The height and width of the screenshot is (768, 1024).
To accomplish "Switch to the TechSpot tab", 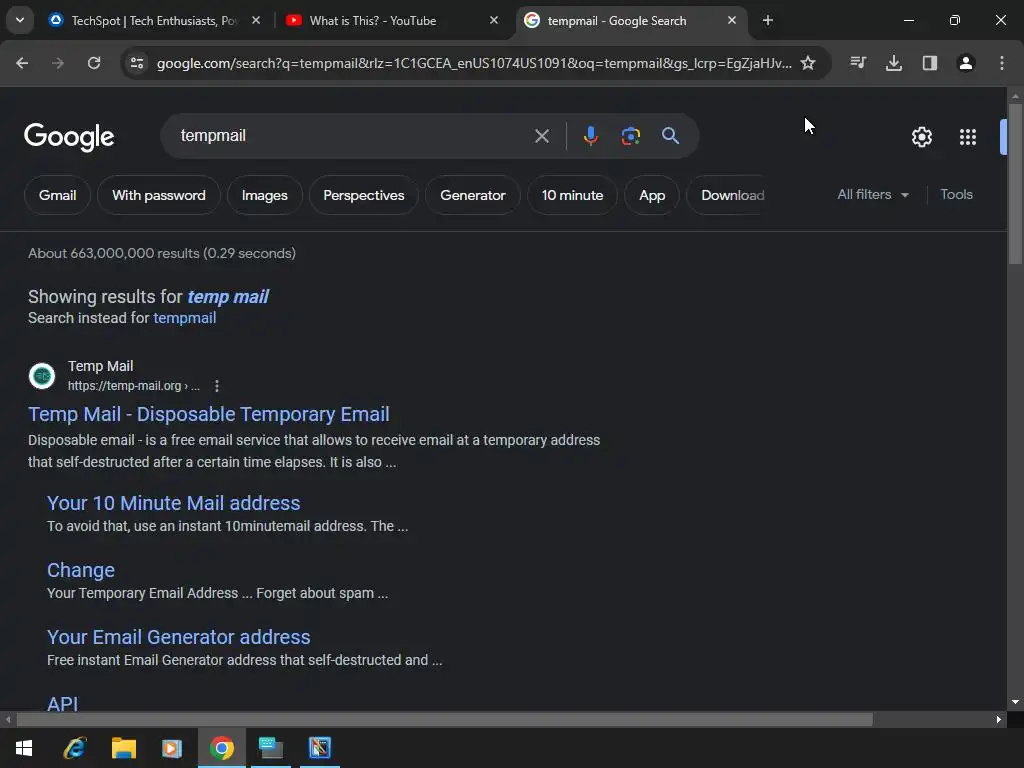I will pyautogui.click(x=153, y=21).
